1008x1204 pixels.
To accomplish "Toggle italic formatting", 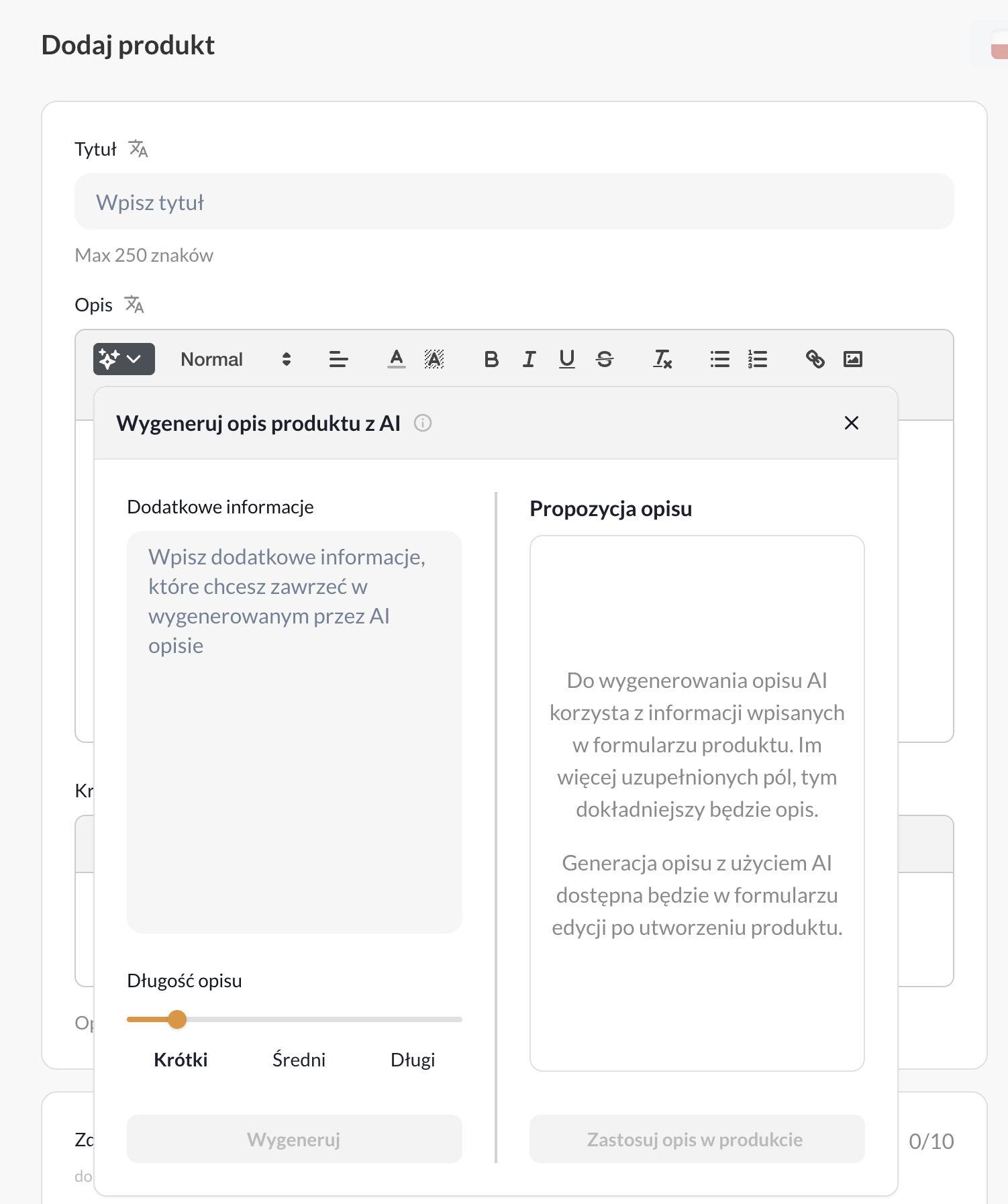I will 529,359.
